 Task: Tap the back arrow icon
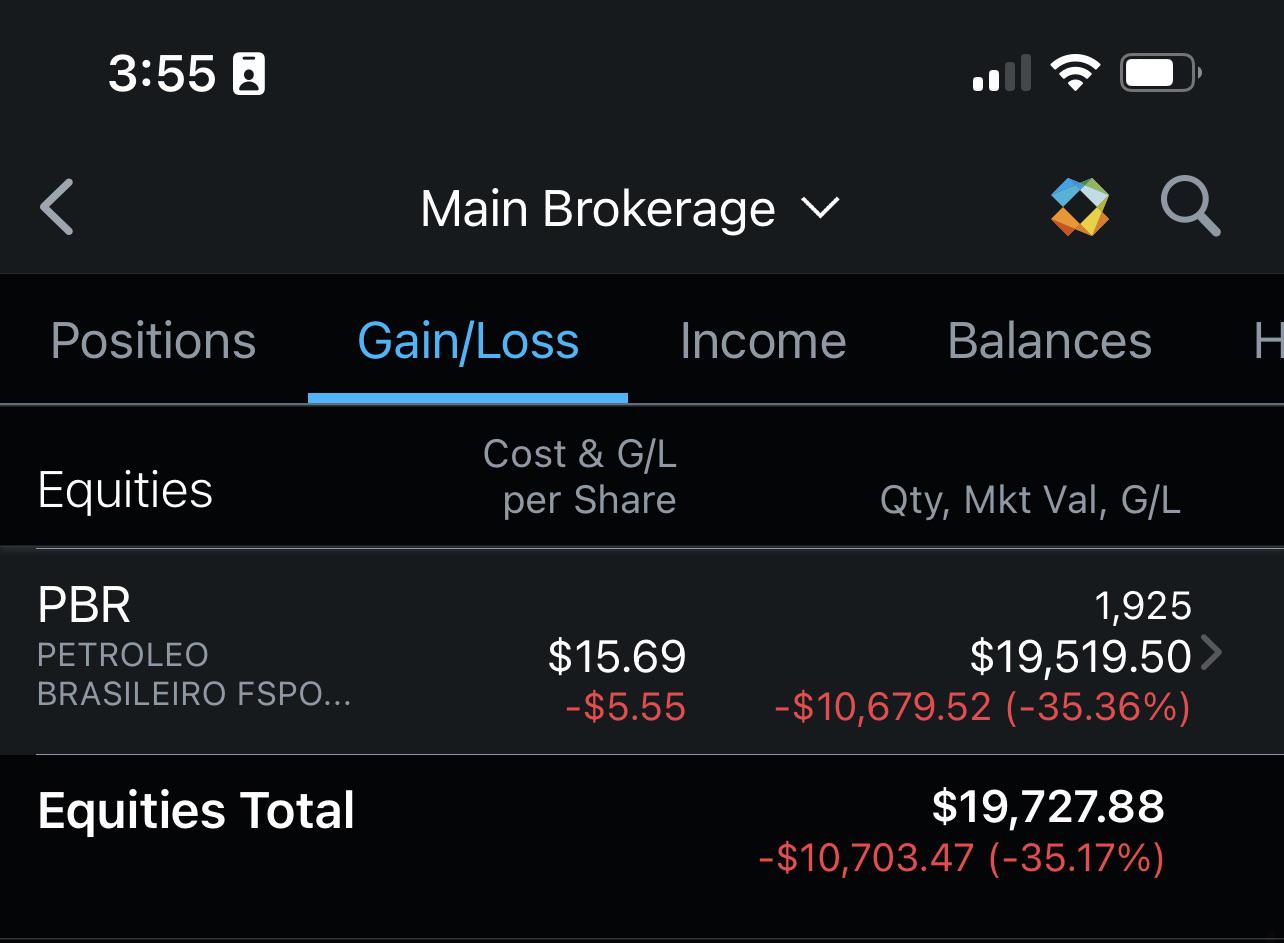(57, 207)
